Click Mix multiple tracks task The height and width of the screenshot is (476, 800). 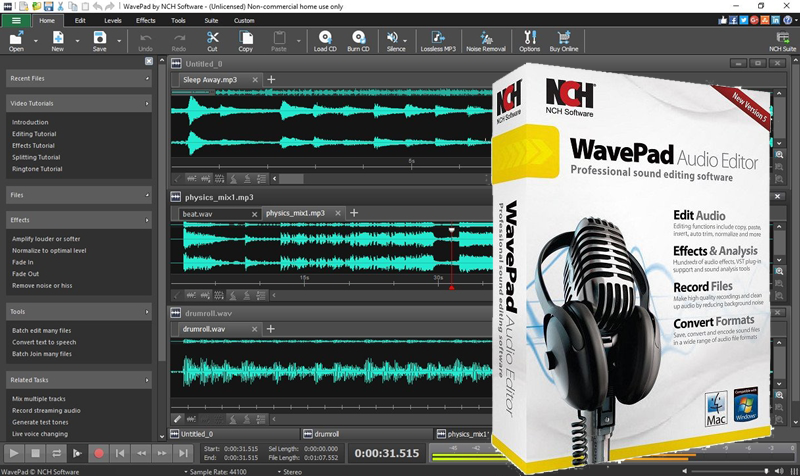tap(39, 399)
